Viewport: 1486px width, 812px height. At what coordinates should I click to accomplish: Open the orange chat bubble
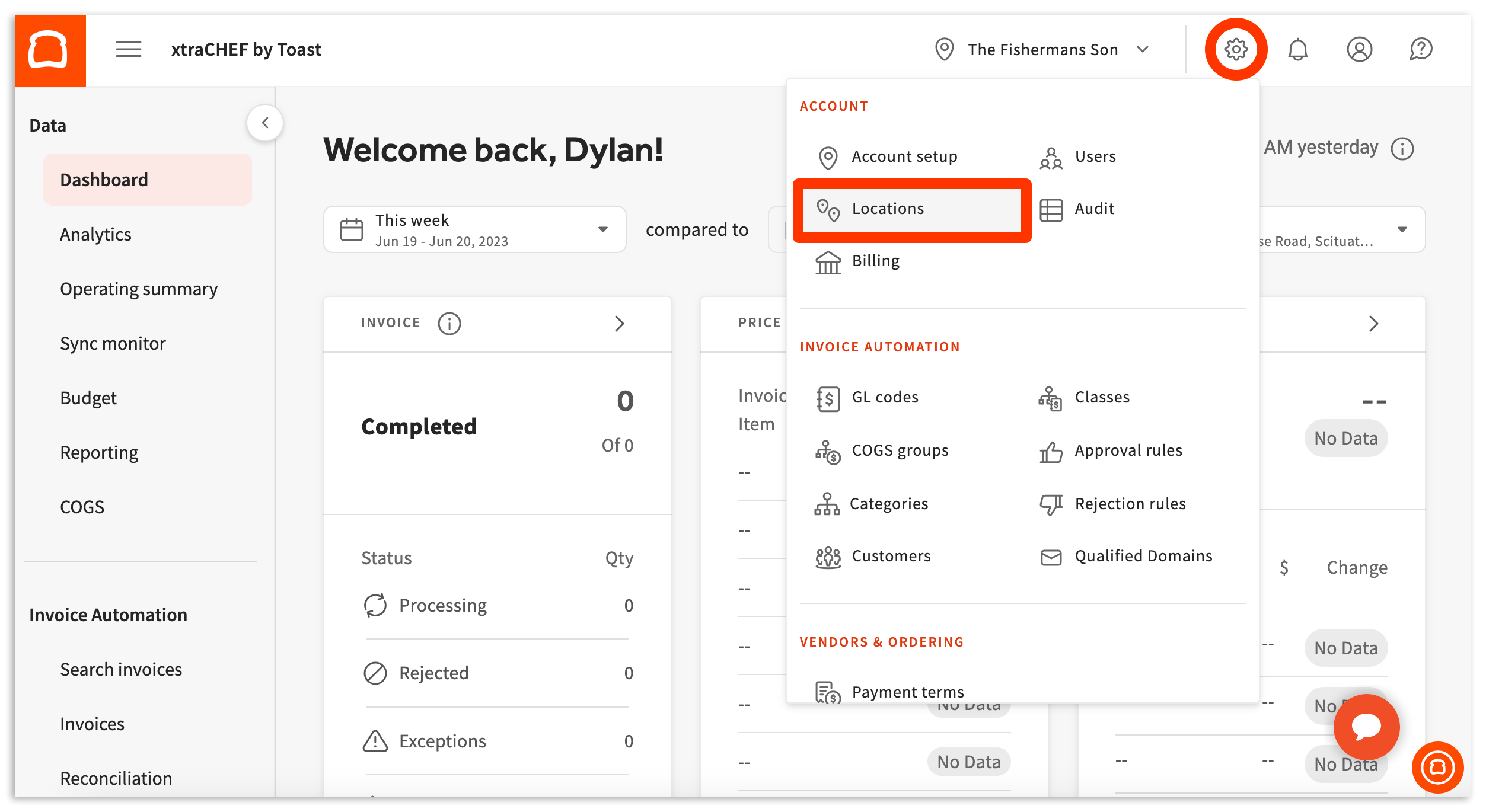[x=1366, y=727]
